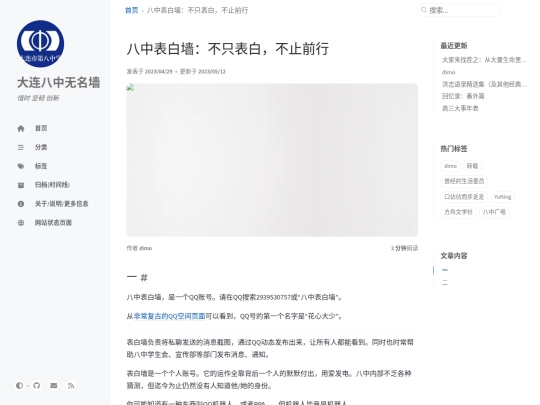Click the info icon beside 关于/说明/更多信息

(21, 204)
